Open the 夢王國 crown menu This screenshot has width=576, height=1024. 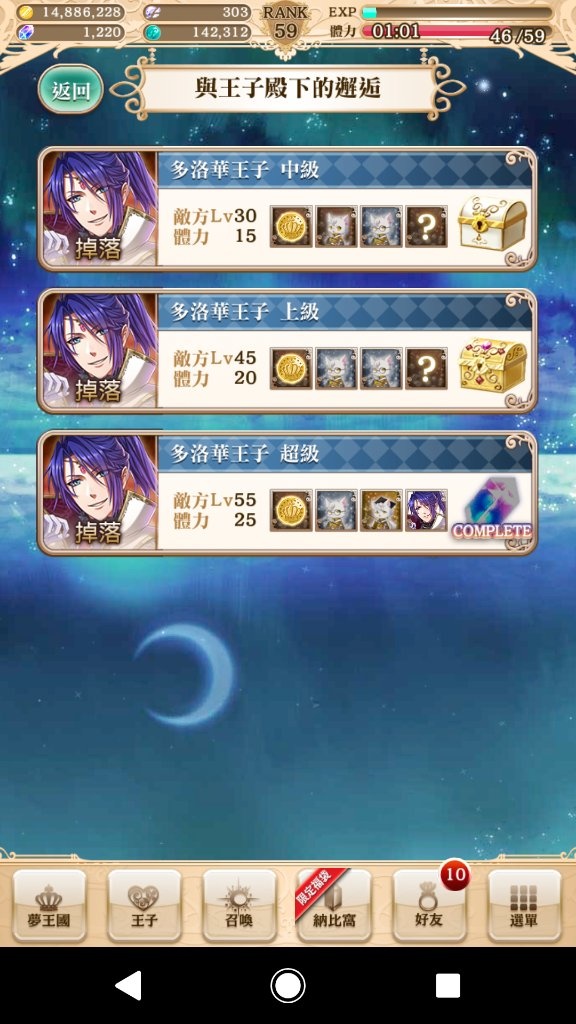point(49,904)
